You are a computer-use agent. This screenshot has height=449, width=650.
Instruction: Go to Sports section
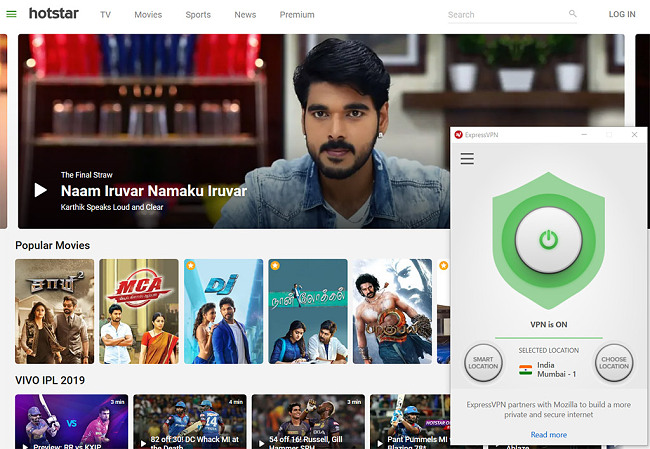[198, 15]
